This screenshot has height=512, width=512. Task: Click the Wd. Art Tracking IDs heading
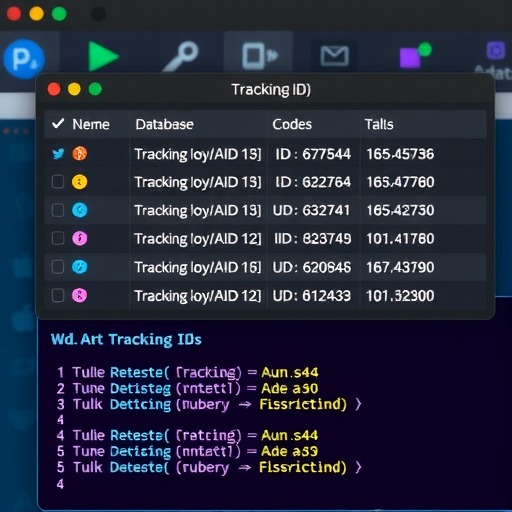click(126, 339)
